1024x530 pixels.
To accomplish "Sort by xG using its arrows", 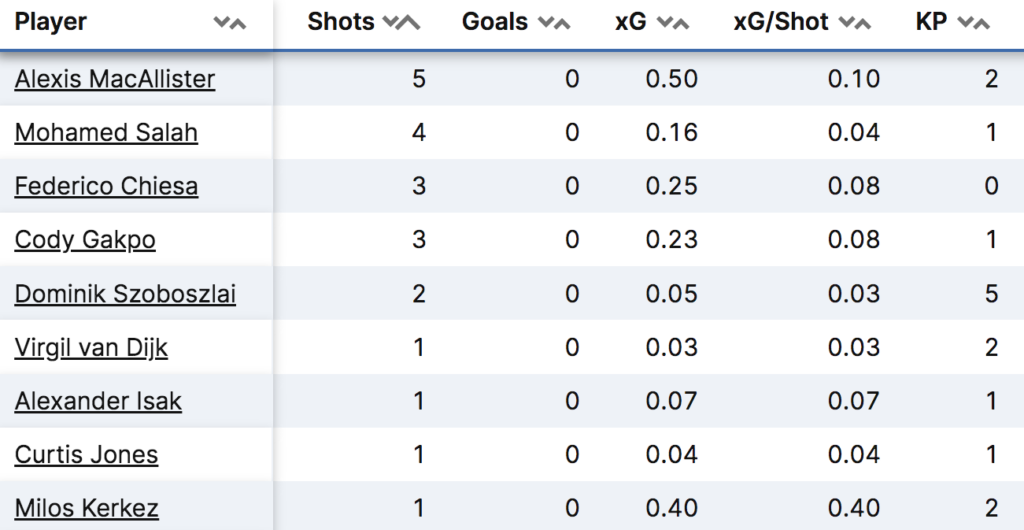I will (x=673, y=23).
